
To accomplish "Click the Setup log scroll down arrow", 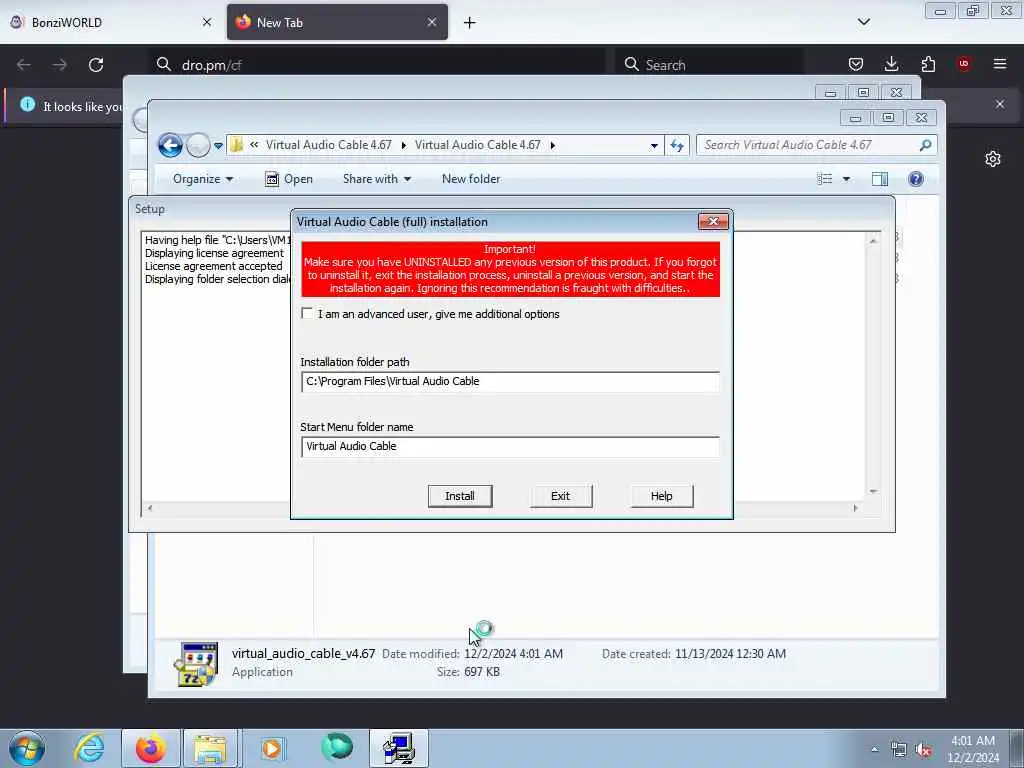I will click(x=873, y=491).
